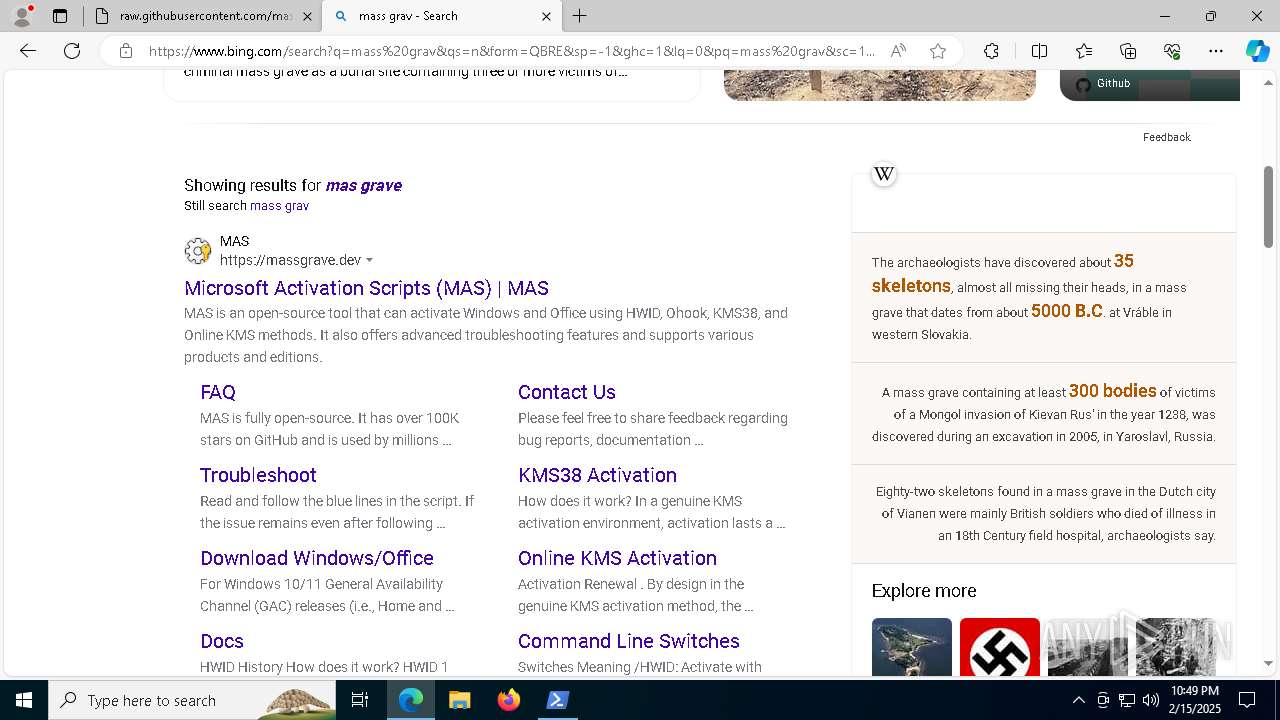Click the Github card label
The width and height of the screenshot is (1280, 720).
point(1113,84)
